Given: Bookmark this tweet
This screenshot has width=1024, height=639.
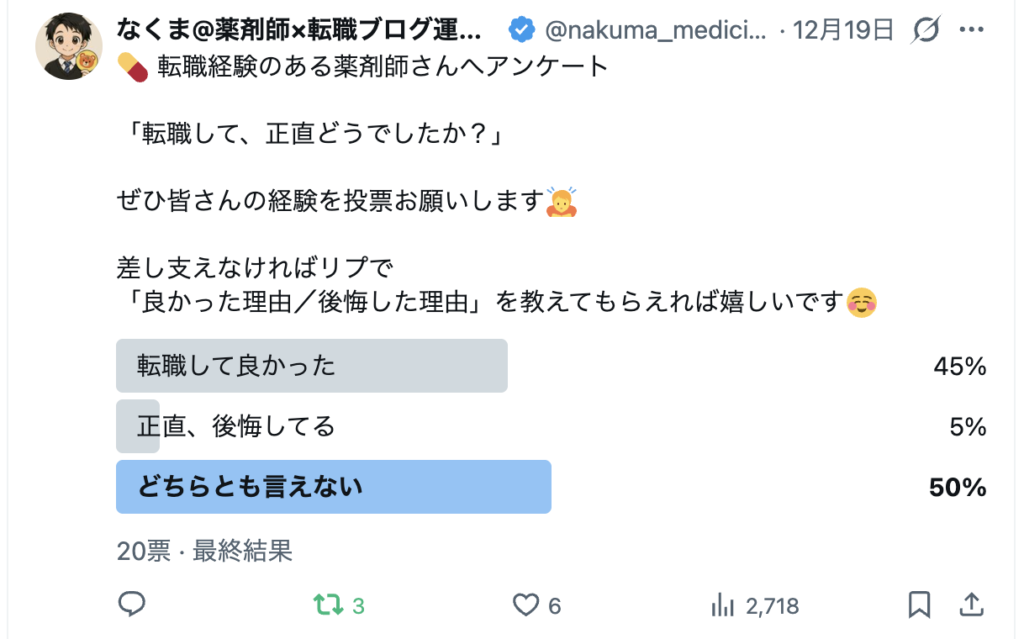Looking at the screenshot, I should pyautogui.click(x=919, y=604).
